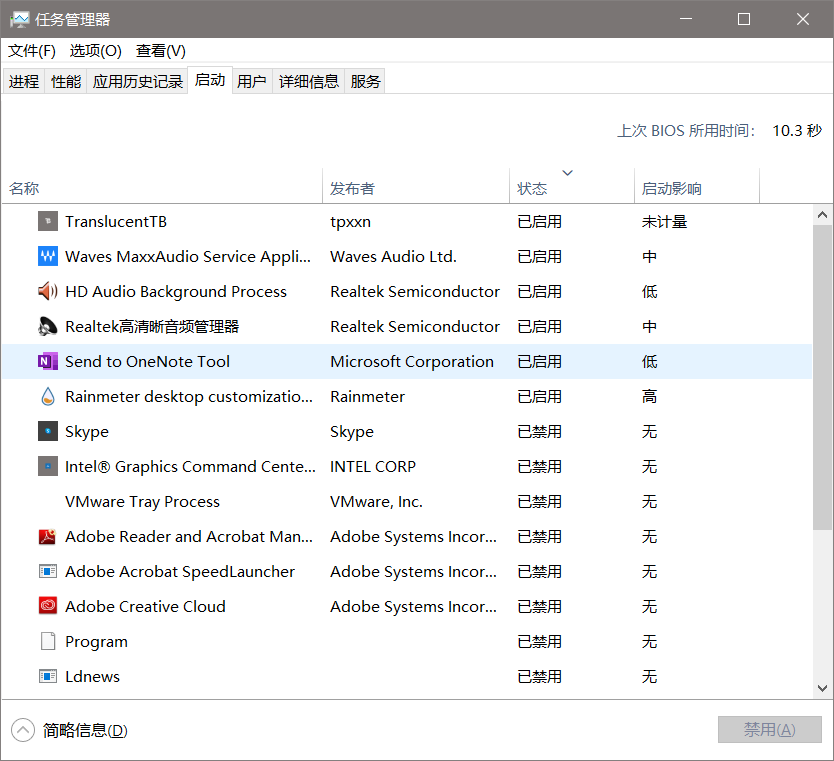
Task: Click the Adobe Creative Cloud icon
Action: coord(48,606)
